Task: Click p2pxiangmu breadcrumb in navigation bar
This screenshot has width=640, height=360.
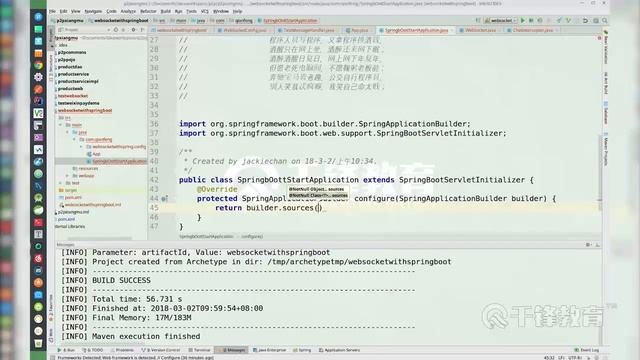Action: pos(67,20)
